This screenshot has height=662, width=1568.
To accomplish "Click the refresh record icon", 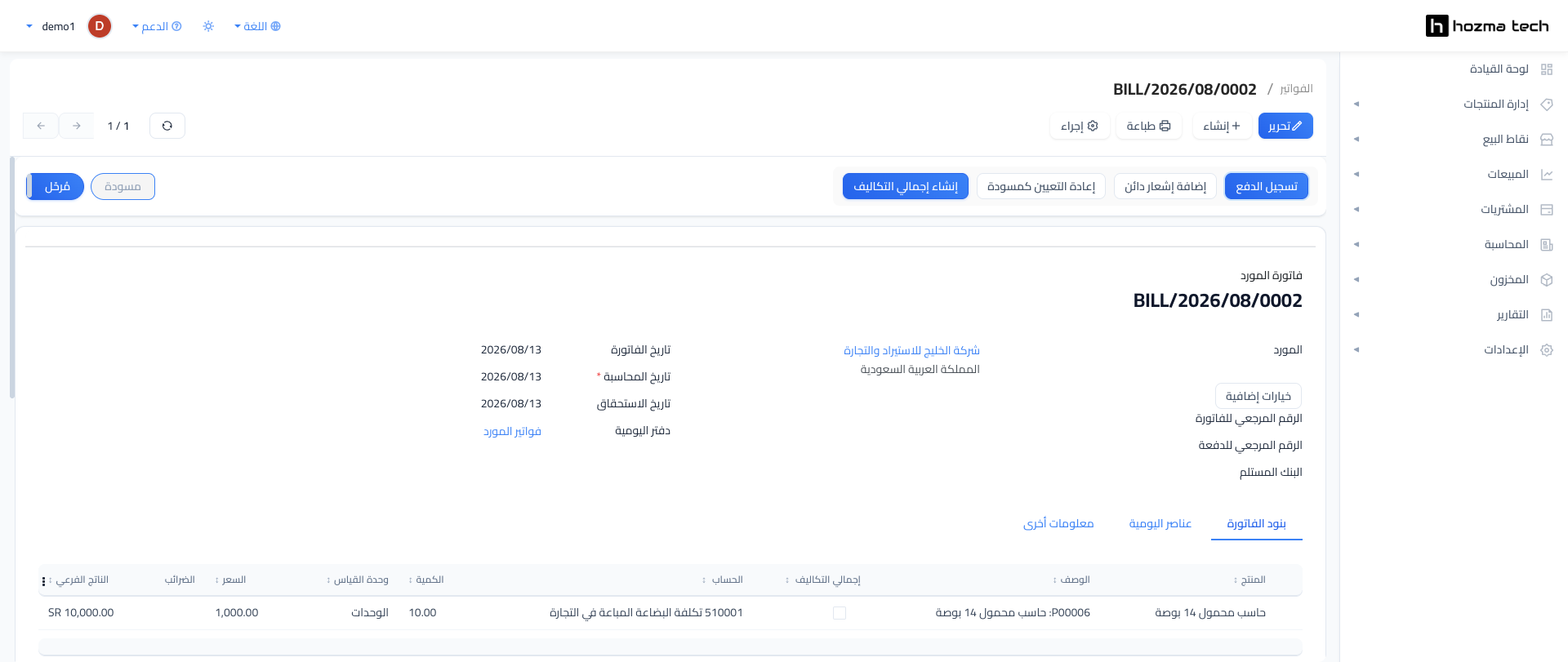I will 167,126.
